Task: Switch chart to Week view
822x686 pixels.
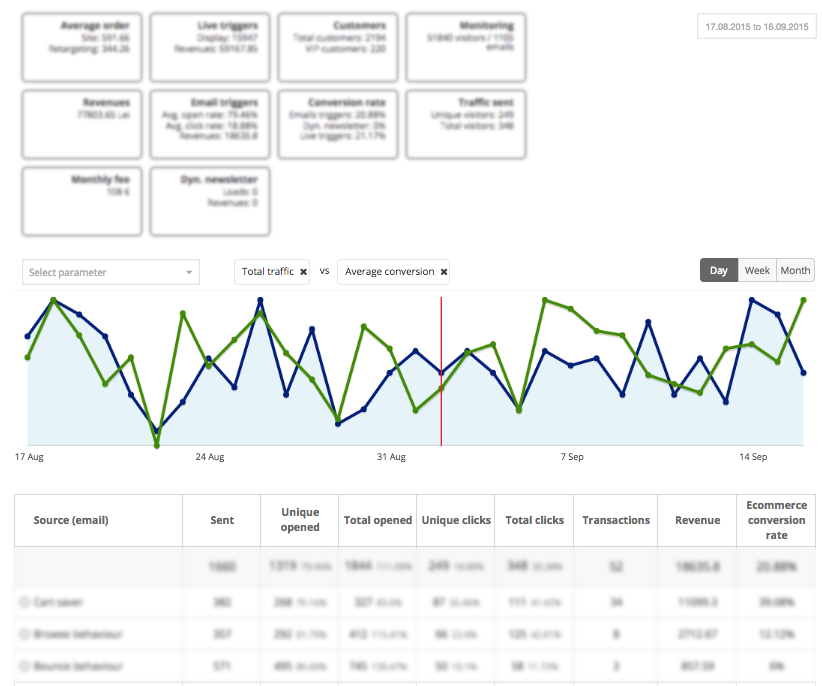Action: [x=757, y=270]
